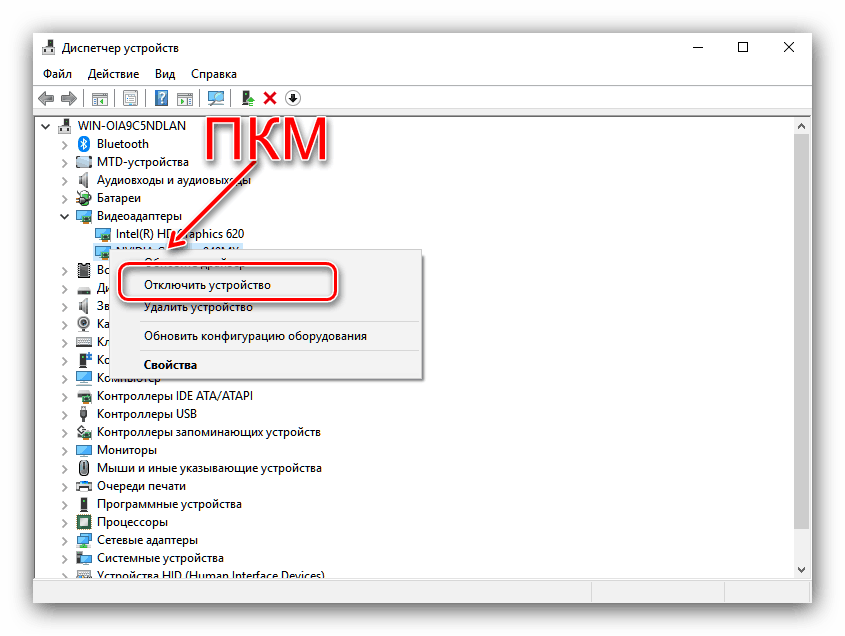Click the Forward arrow toolbar icon
Viewport: 845px width, 636px height.
pos(69,98)
